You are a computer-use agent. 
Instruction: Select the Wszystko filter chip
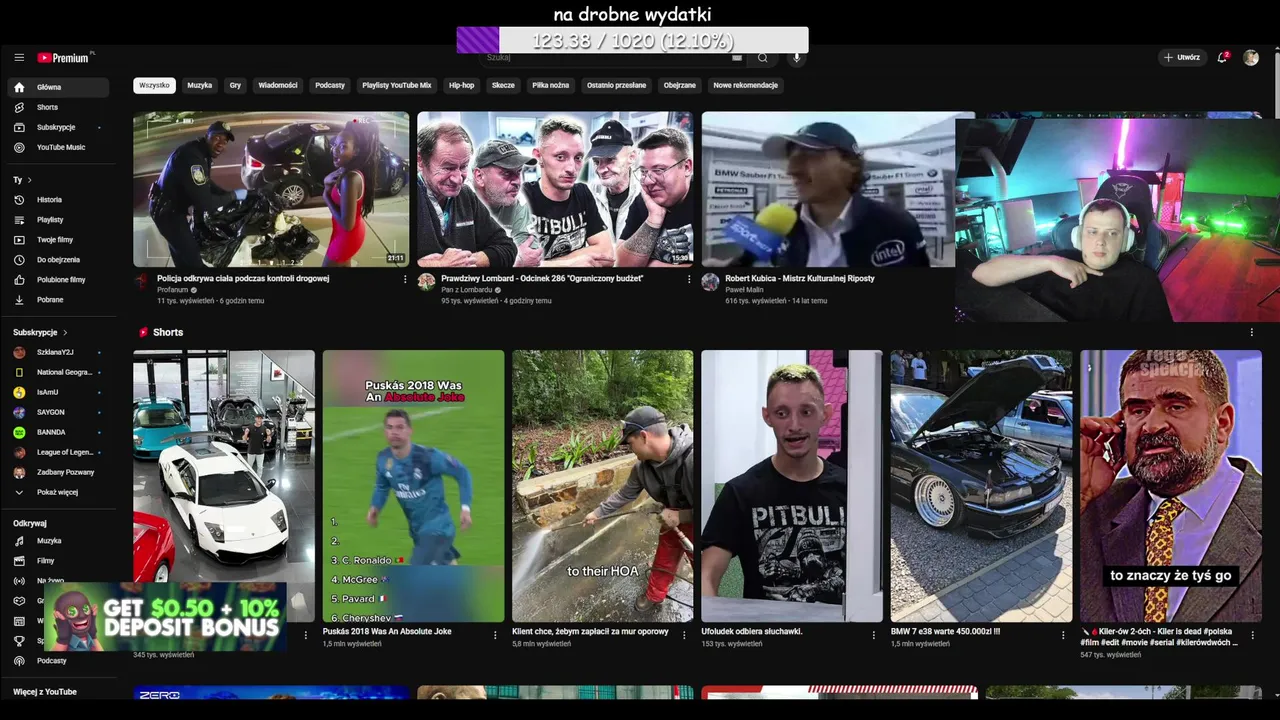pyautogui.click(x=154, y=85)
